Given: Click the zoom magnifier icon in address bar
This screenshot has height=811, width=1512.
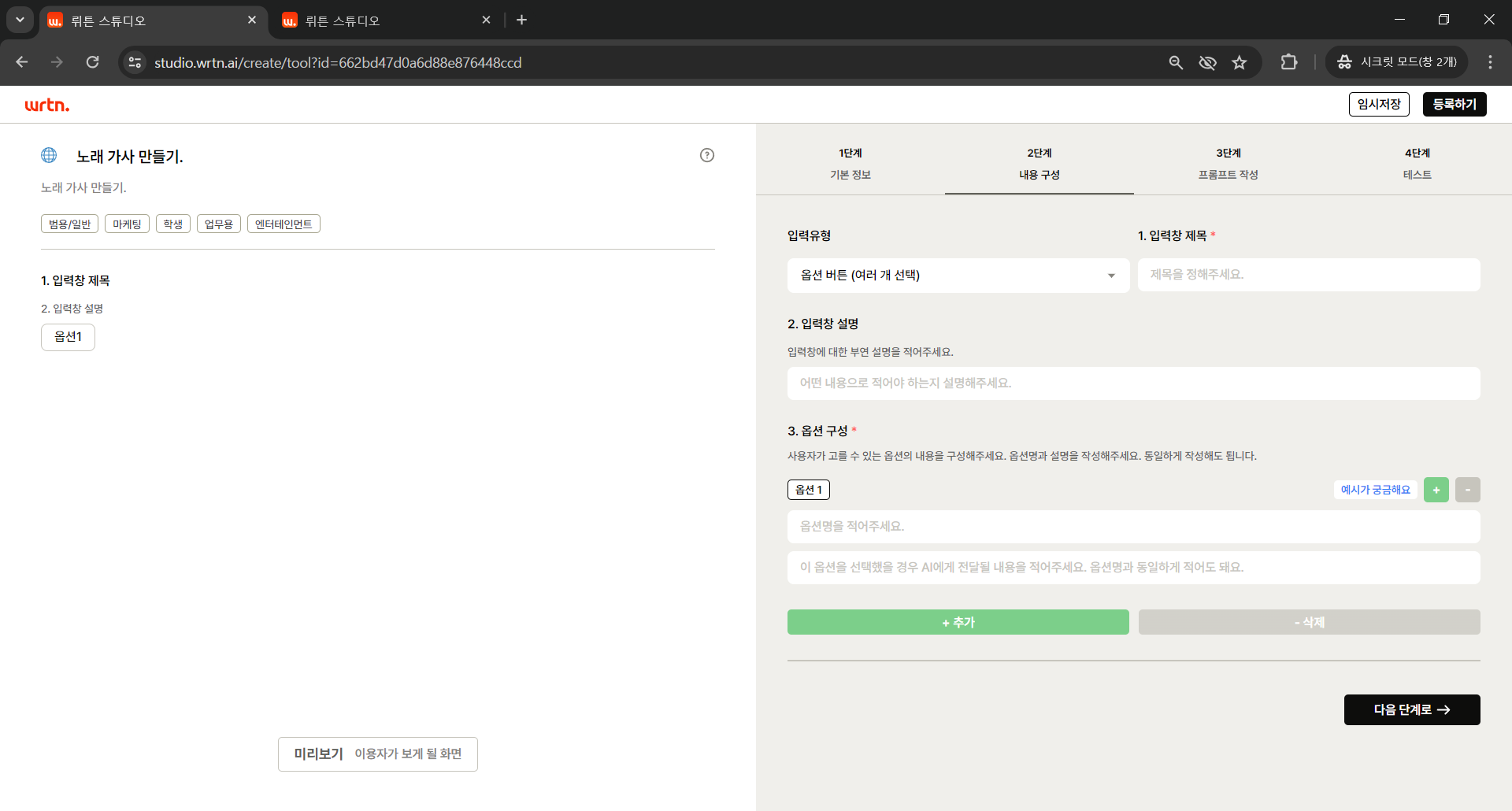Looking at the screenshot, I should (x=1176, y=62).
